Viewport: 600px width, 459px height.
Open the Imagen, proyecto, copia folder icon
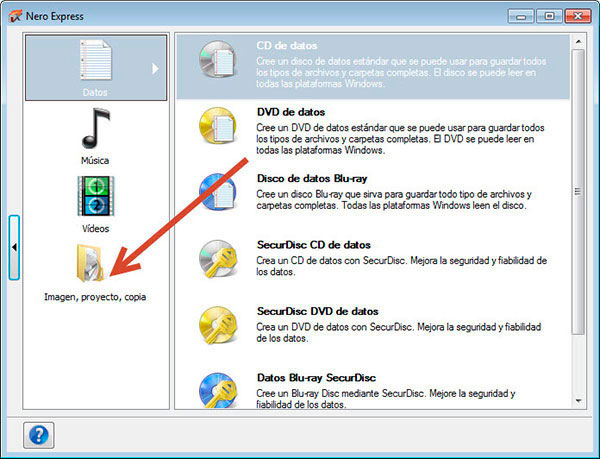(x=90, y=264)
